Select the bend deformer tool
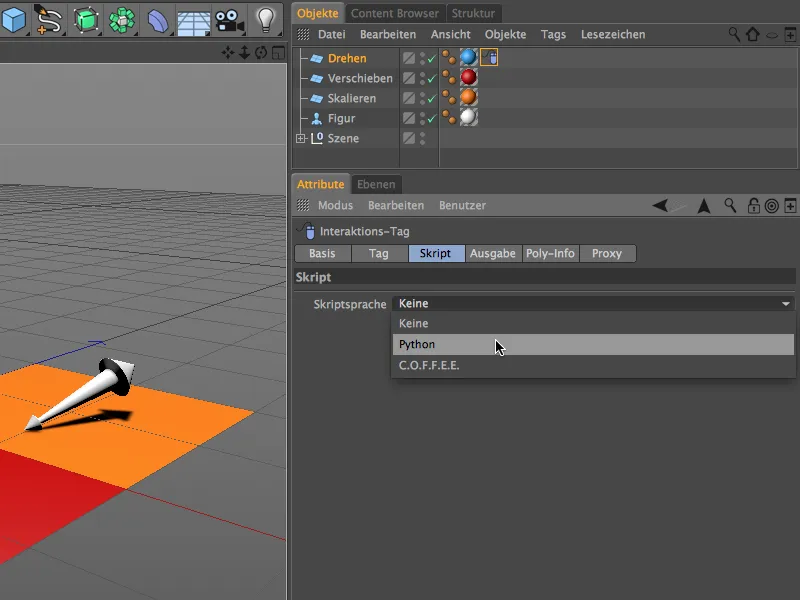 (158, 21)
